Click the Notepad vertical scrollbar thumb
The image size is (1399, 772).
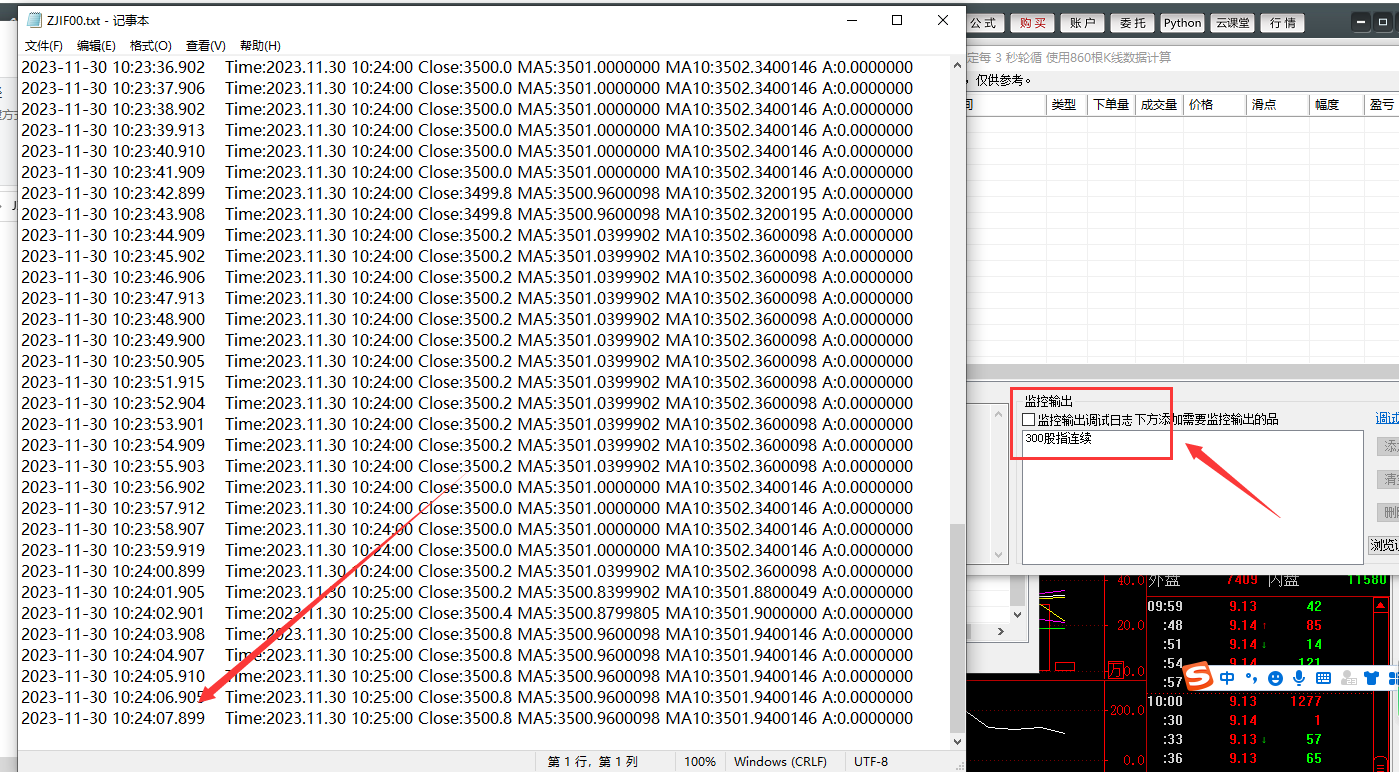coord(957,627)
